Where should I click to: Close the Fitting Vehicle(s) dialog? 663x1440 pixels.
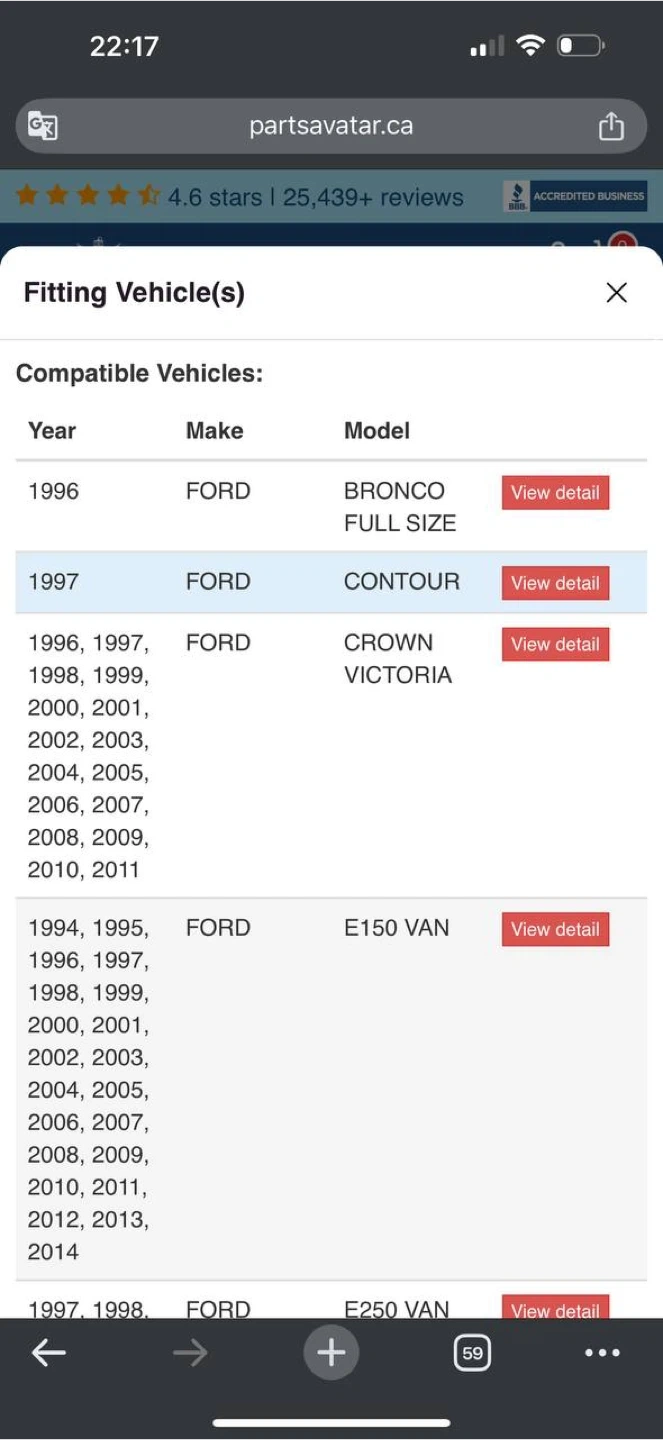pyautogui.click(x=616, y=292)
